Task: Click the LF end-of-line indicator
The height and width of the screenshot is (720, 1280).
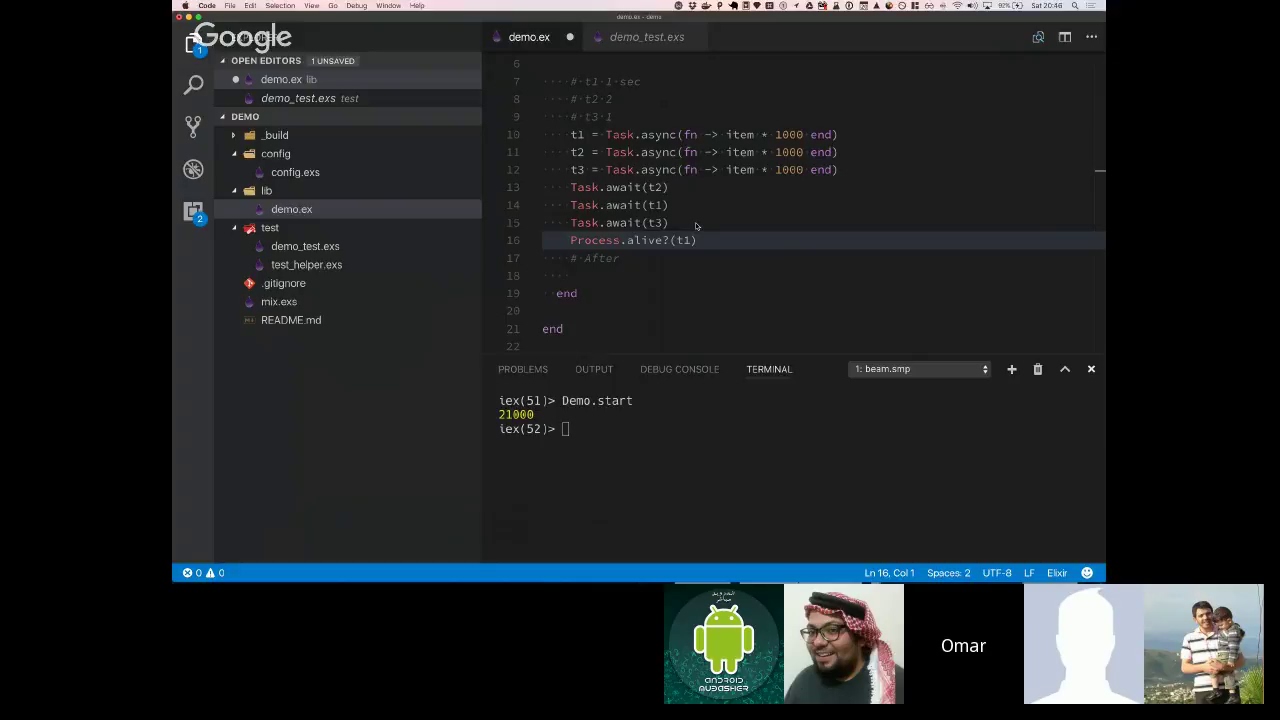Action: 1029,573
